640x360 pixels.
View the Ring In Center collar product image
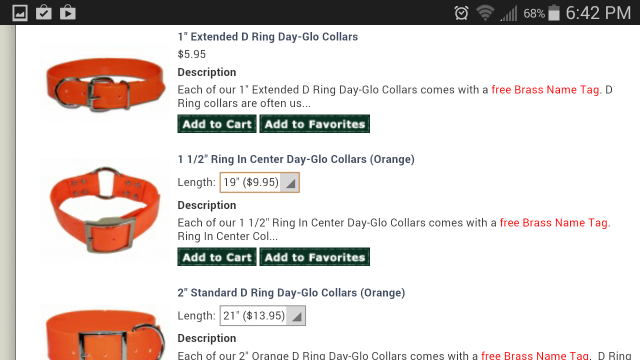(104, 209)
